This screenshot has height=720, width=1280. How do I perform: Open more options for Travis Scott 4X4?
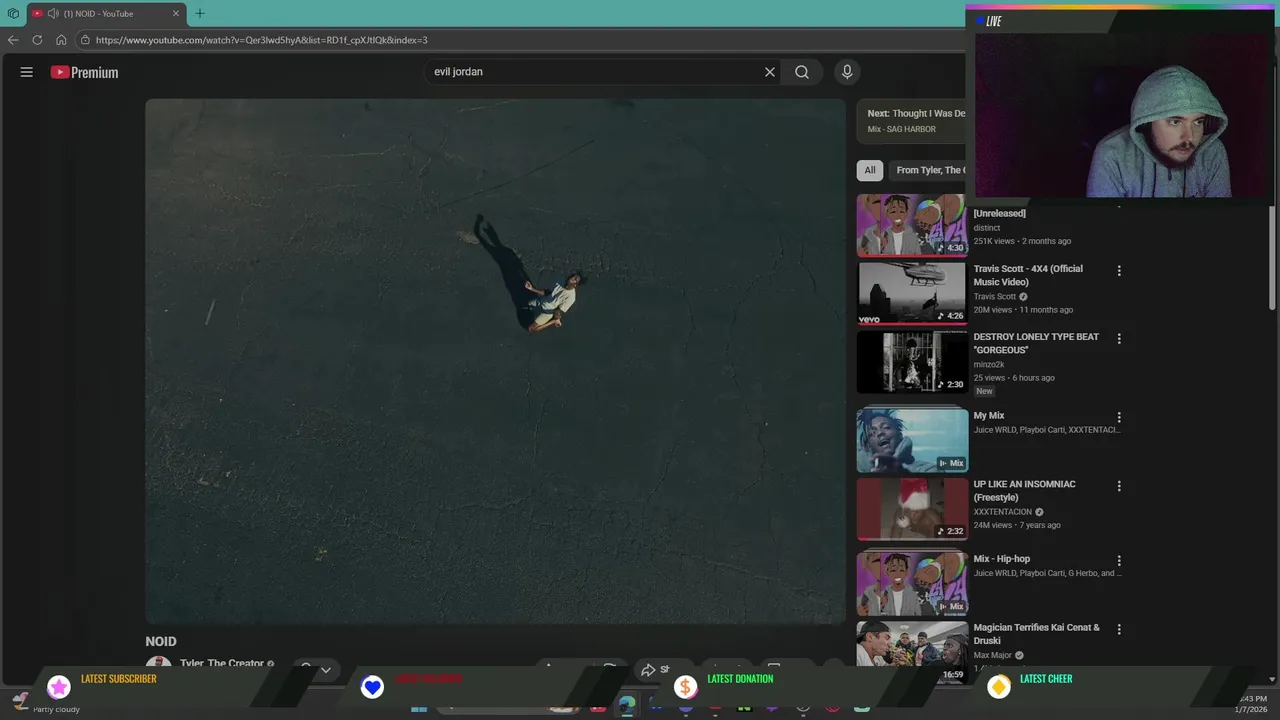click(1119, 271)
